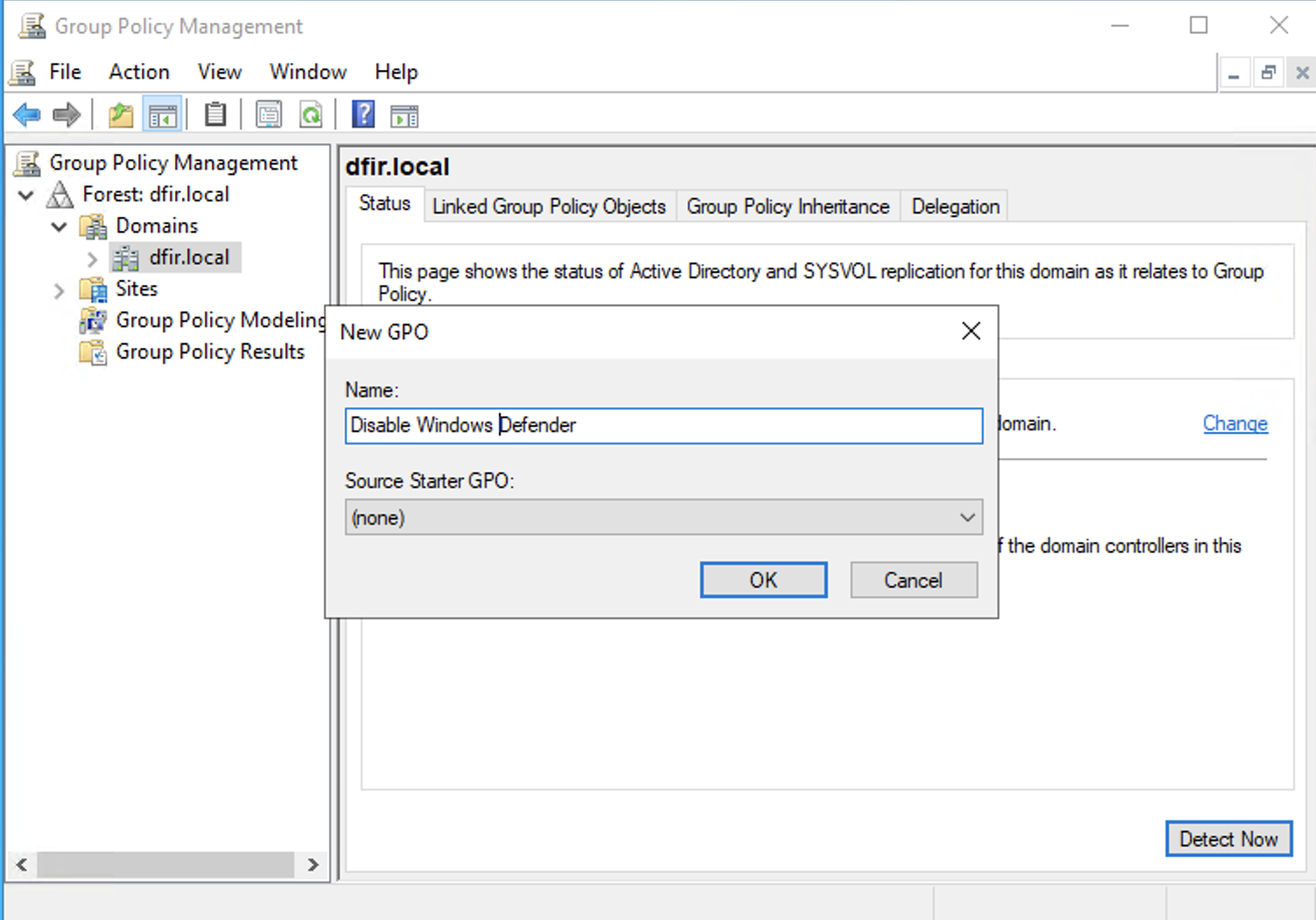Screen dimensions: 1316x920
Task: Expand the Sites tree node
Action: [59, 289]
